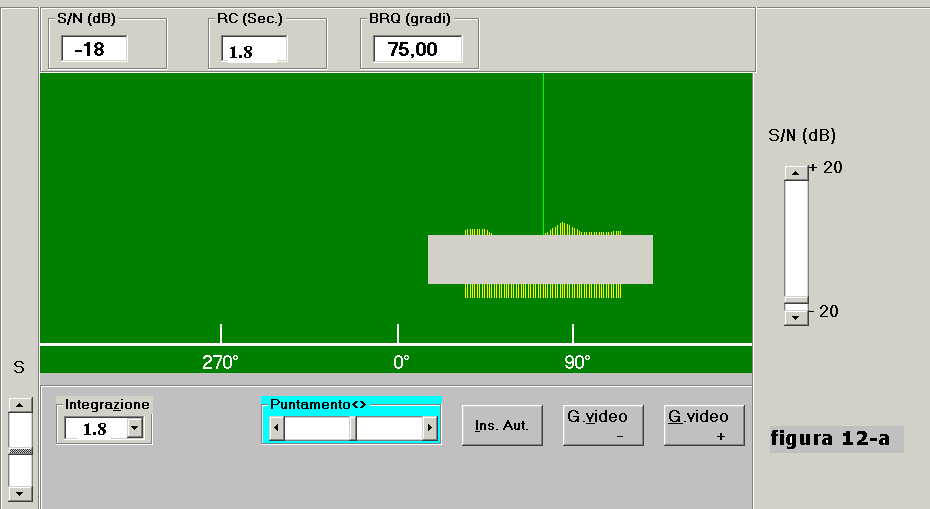Click the 270° axis label
This screenshot has height=509, width=930.
220,362
